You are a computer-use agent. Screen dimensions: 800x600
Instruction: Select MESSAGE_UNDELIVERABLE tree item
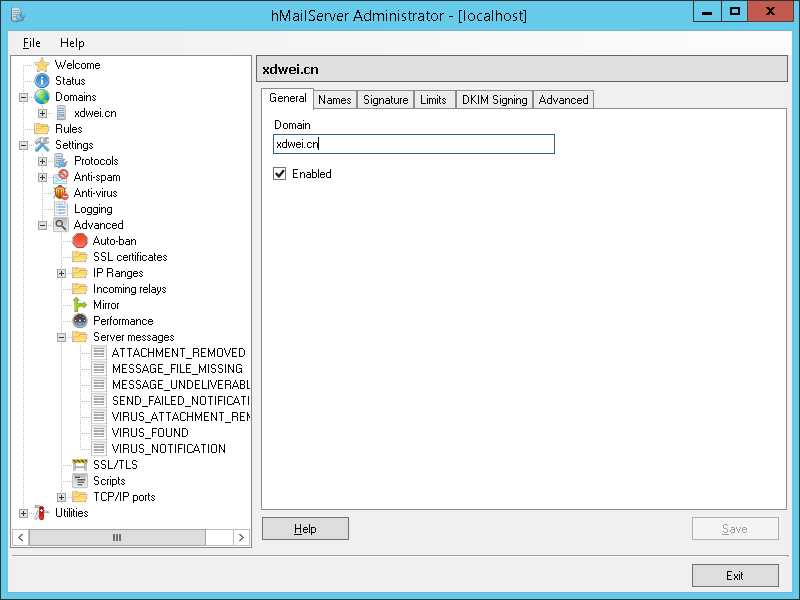pos(181,385)
